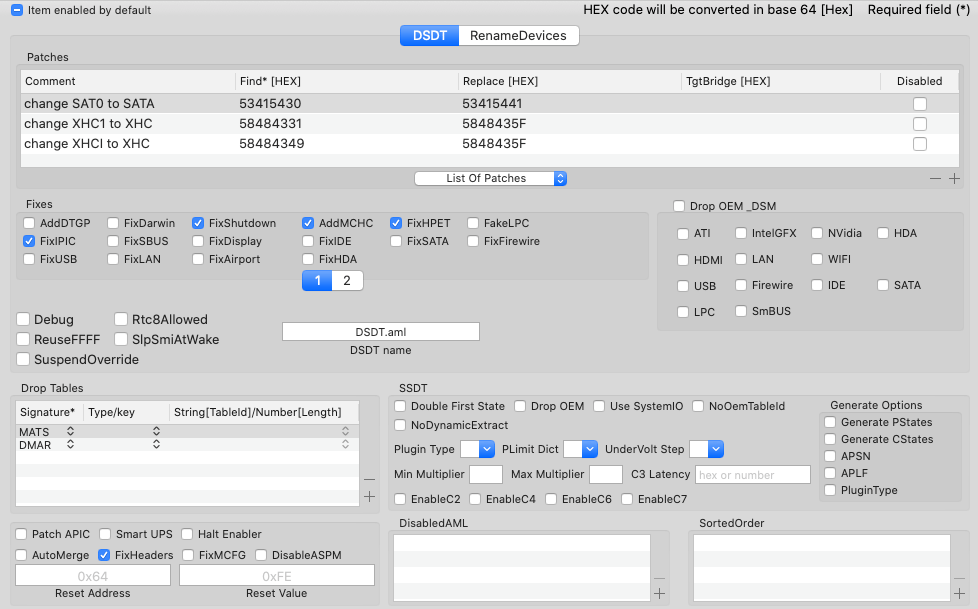
Task: Enable the FixUSB checkbox
Action: 30,259
